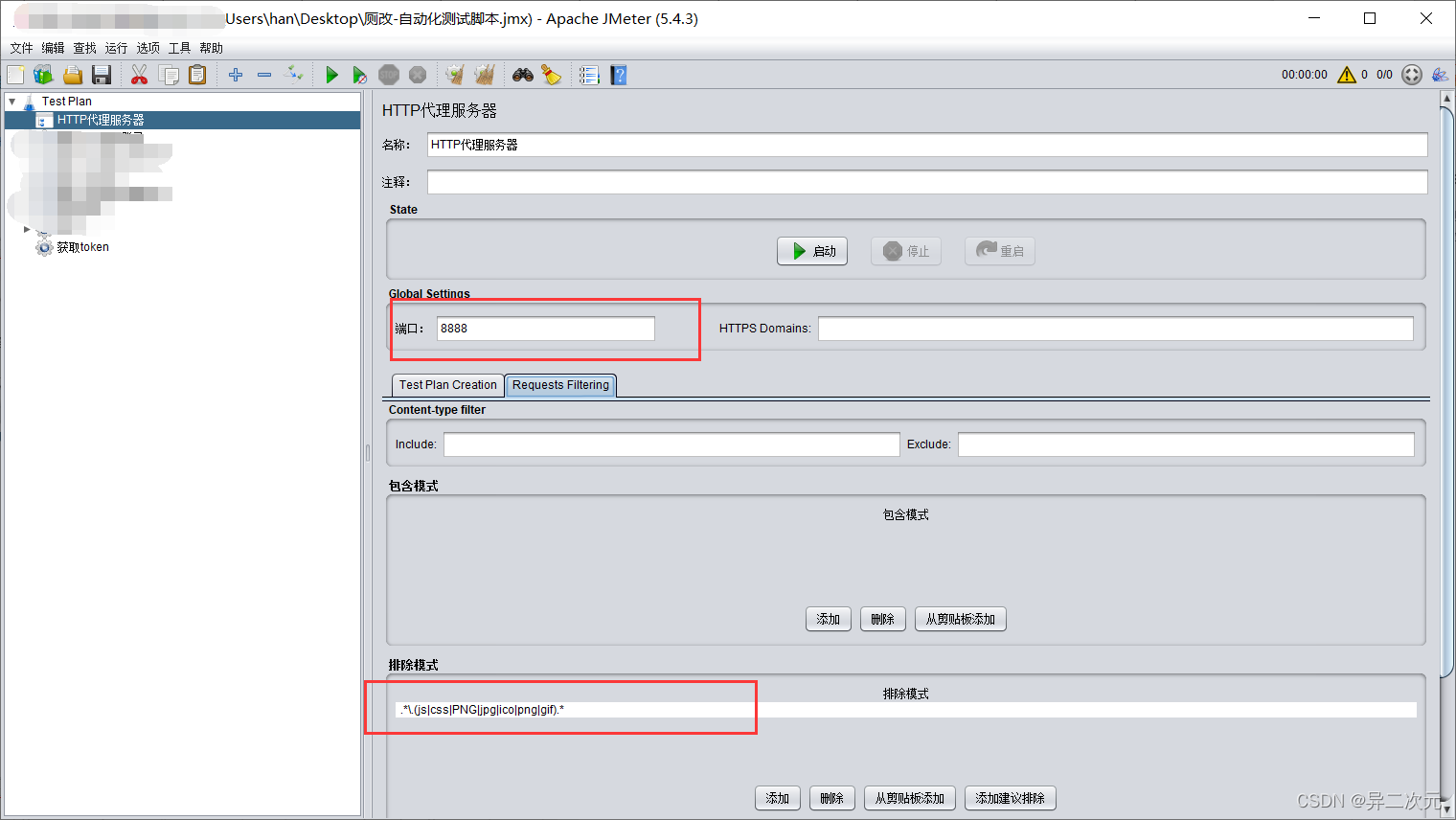
Task: Select the Test Plan root node
Action: [67, 101]
